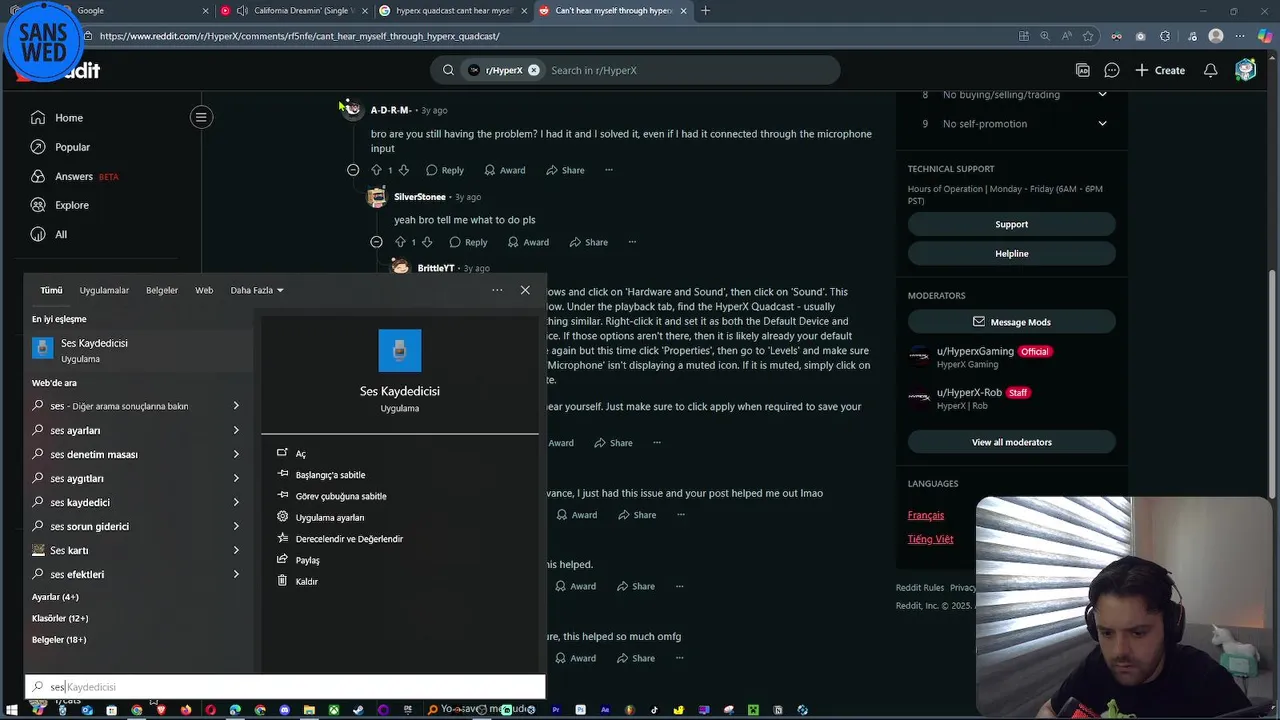Open After Effects from the taskbar
This screenshot has width=1280, height=720.
point(605,710)
